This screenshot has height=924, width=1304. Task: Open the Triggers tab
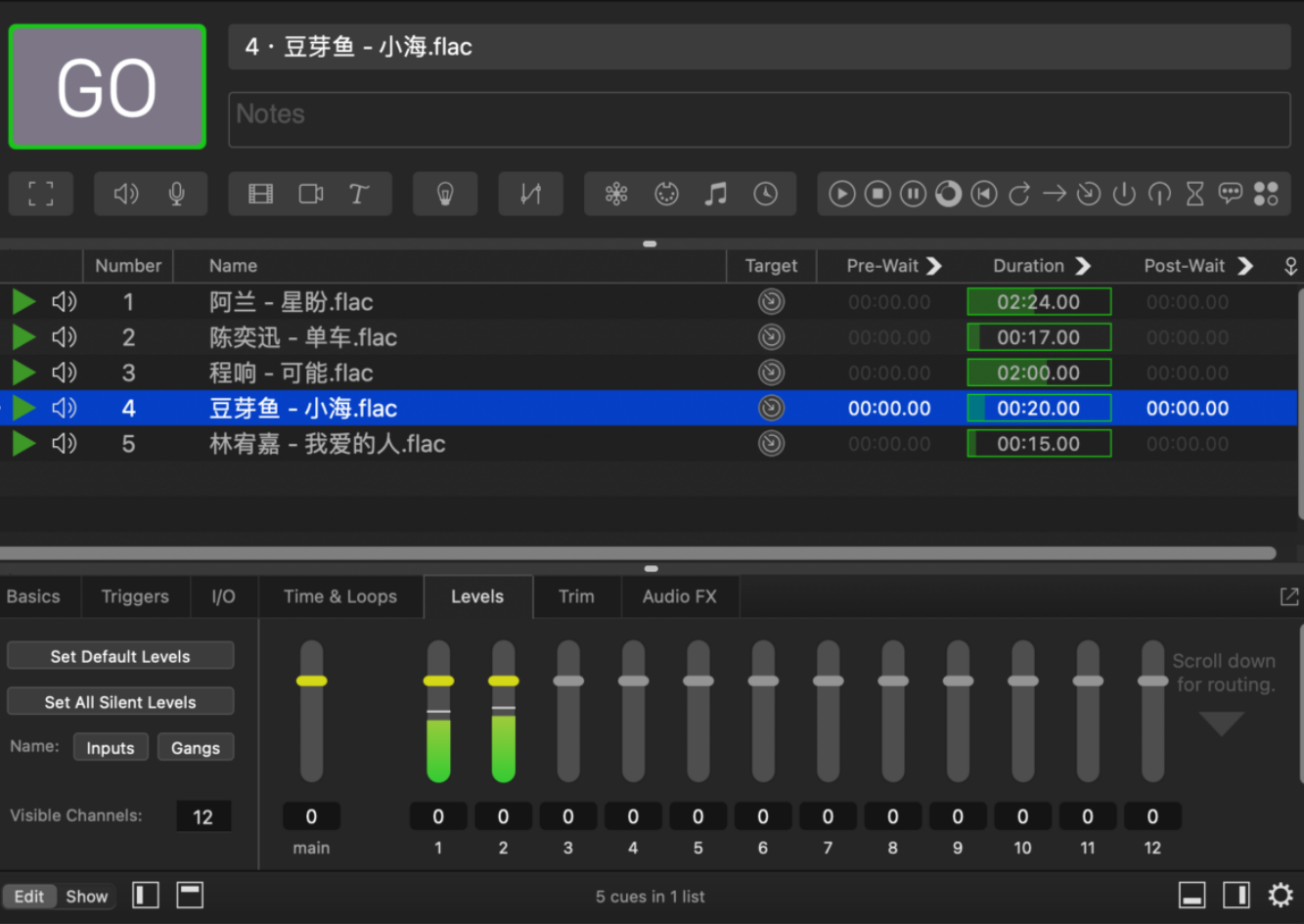coord(135,596)
